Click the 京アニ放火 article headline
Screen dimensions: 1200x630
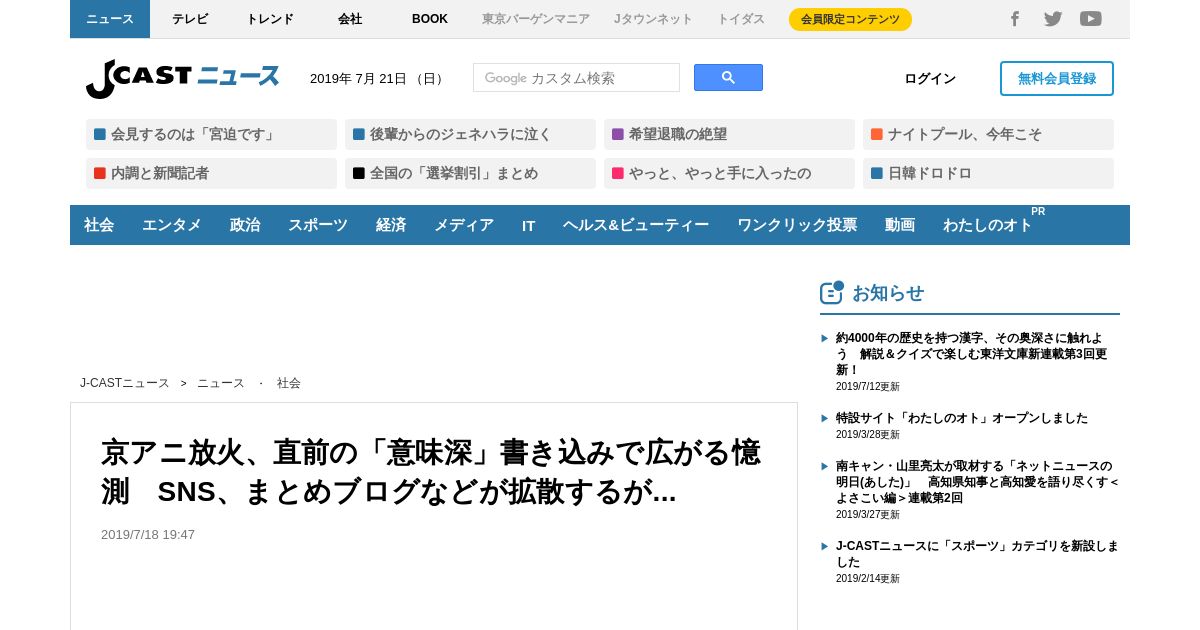click(432, 471)
